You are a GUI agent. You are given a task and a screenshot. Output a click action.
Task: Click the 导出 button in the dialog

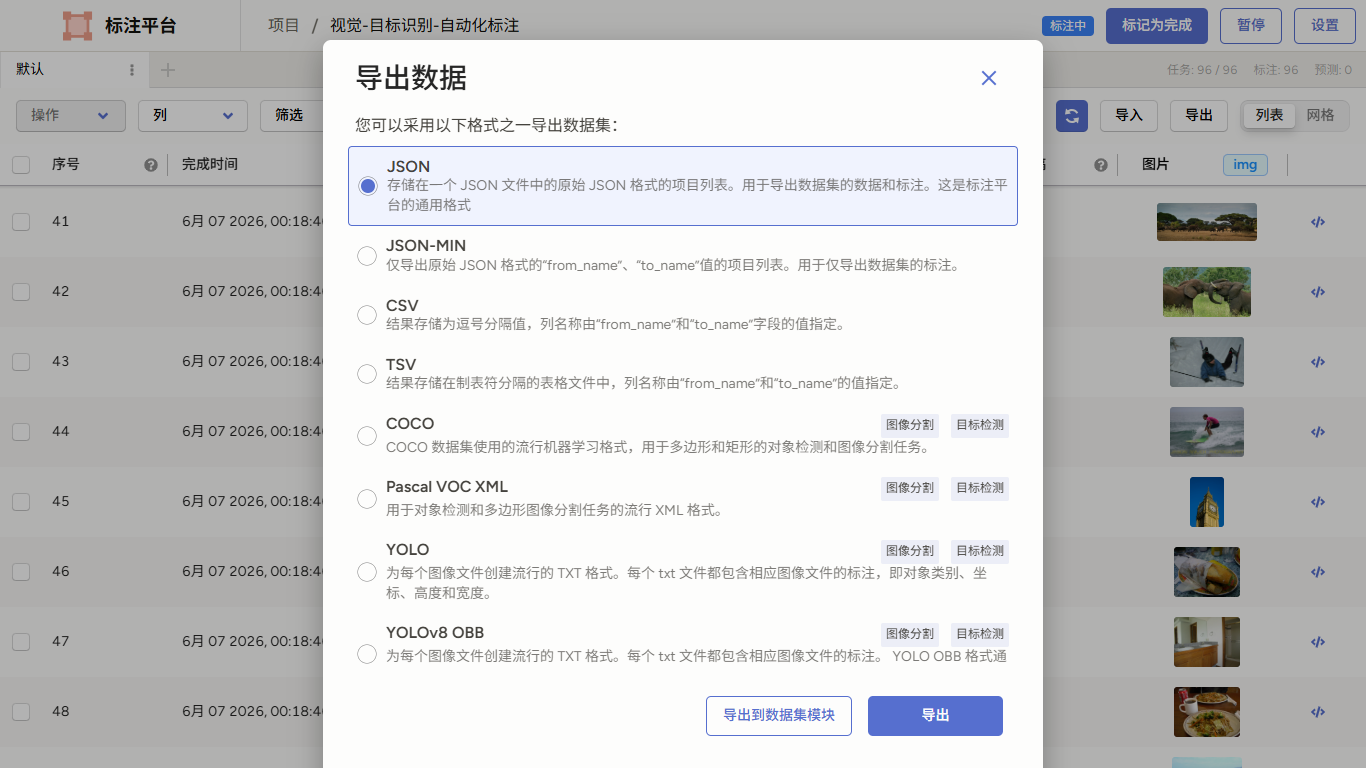pyautogui.click(x=935, y=716)
